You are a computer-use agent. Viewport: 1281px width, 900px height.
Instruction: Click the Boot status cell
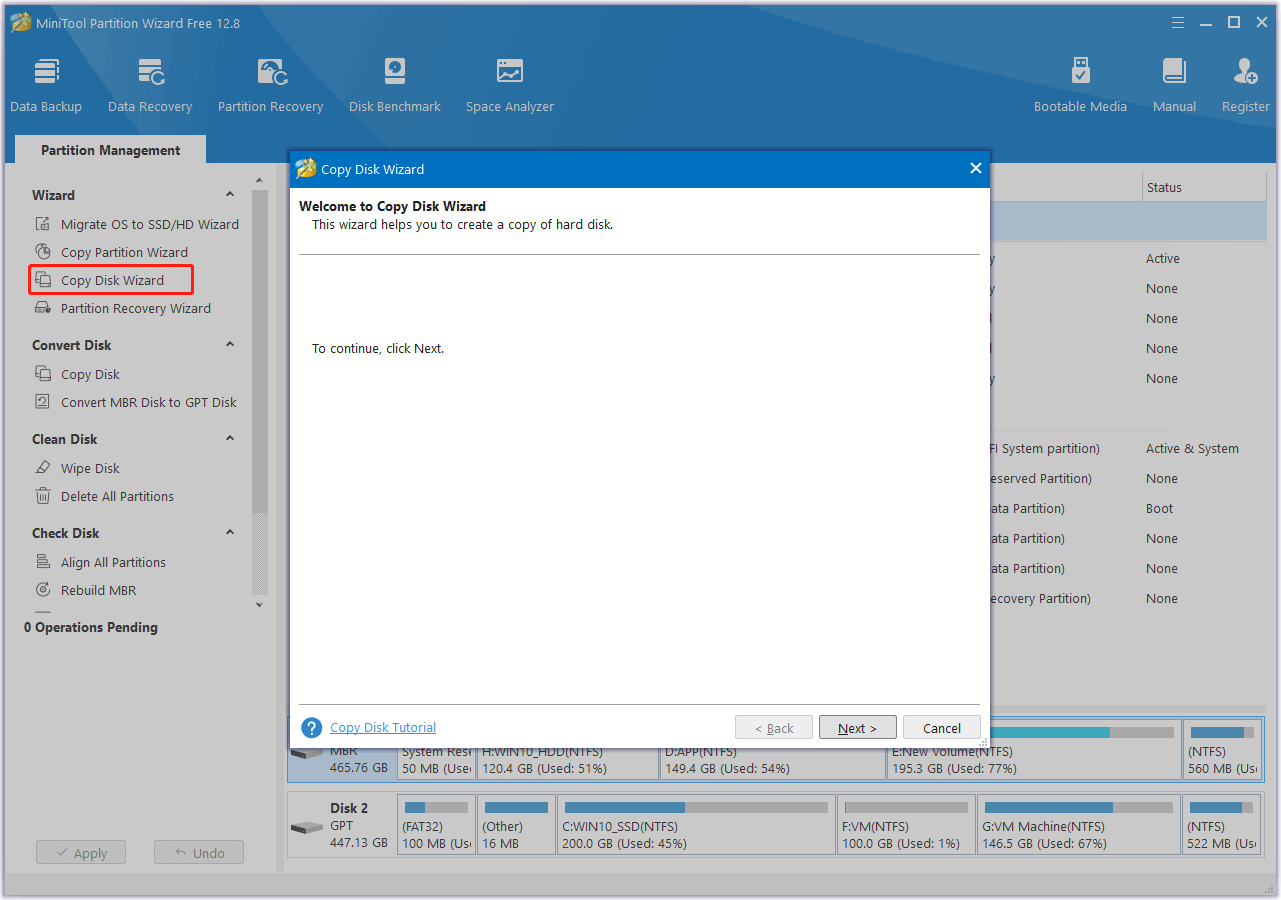pyautogui.click(x=1160, y=509)
